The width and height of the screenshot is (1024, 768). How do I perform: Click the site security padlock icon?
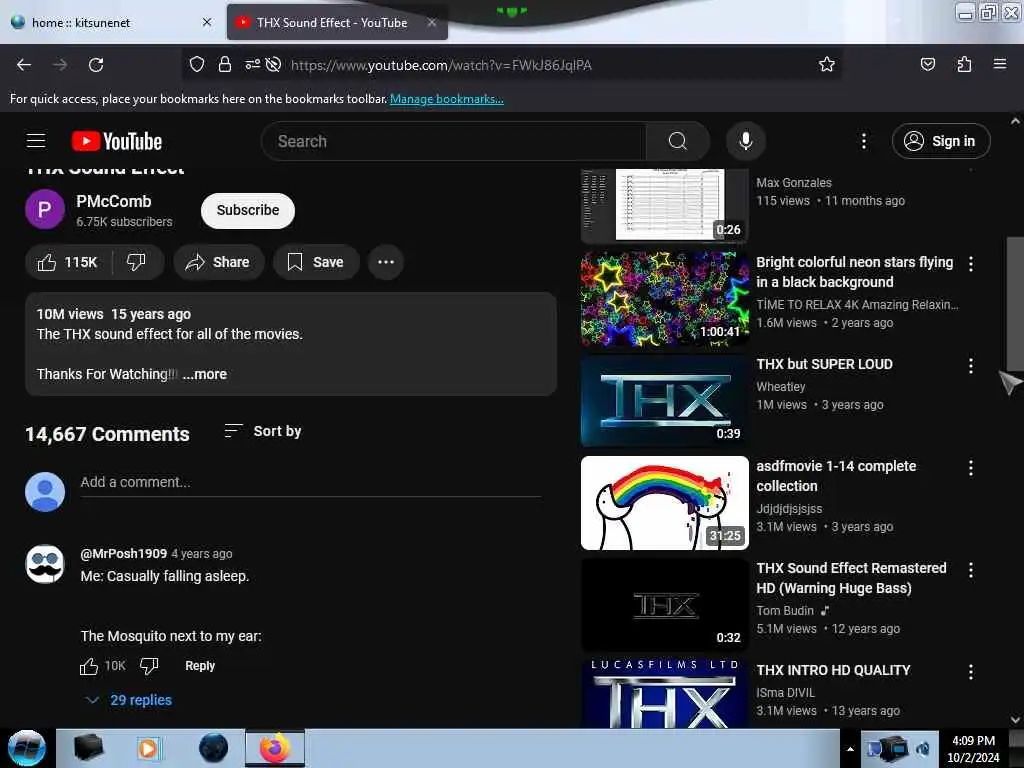[x=225, y=64]
